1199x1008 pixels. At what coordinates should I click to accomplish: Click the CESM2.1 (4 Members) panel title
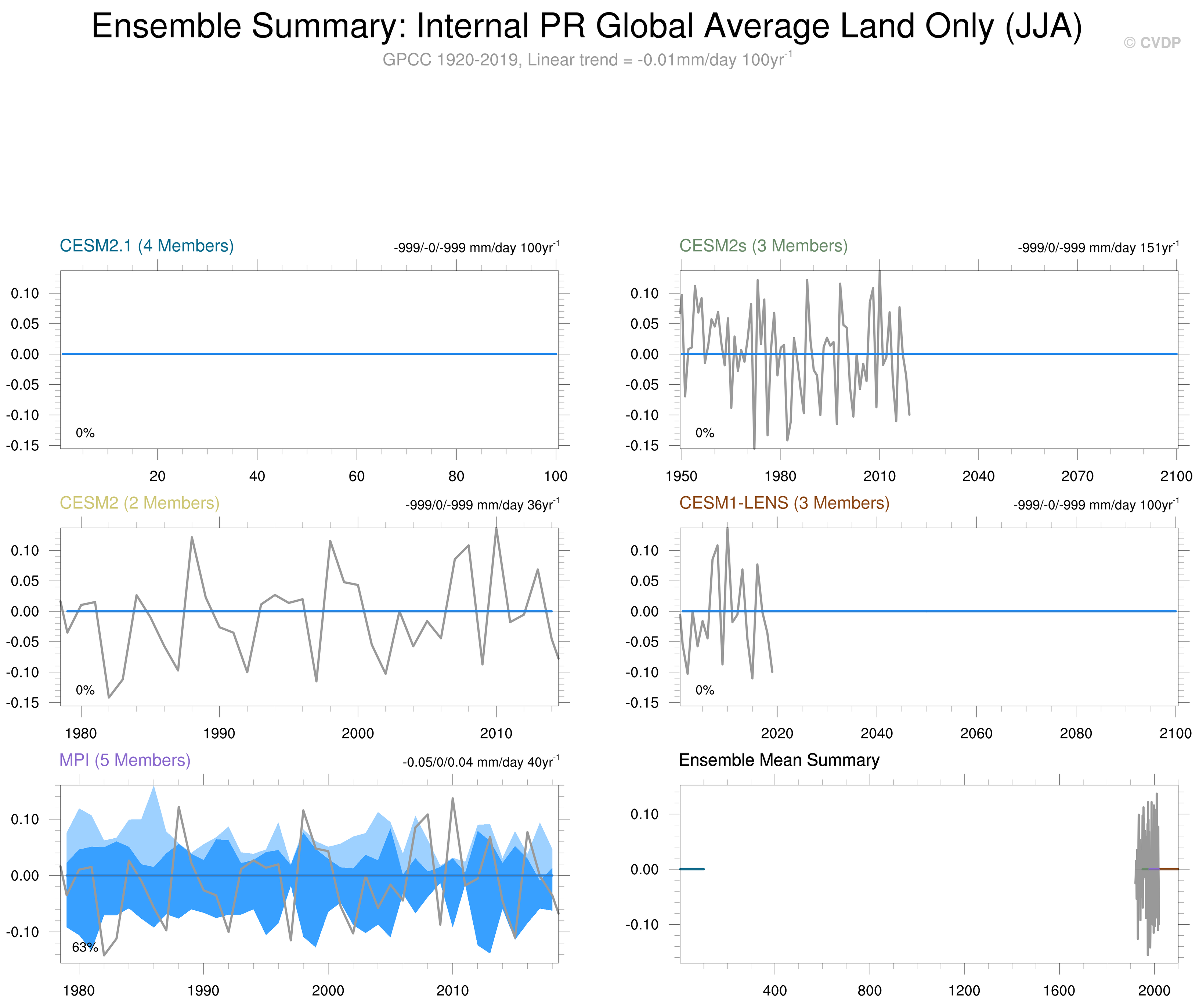click(x=147, y=246)
